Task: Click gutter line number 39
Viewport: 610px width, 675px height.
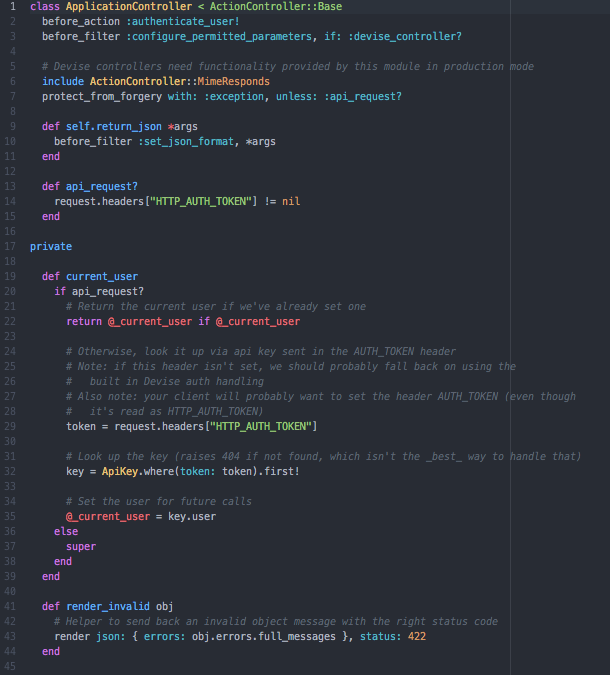Action: (10, 576)
